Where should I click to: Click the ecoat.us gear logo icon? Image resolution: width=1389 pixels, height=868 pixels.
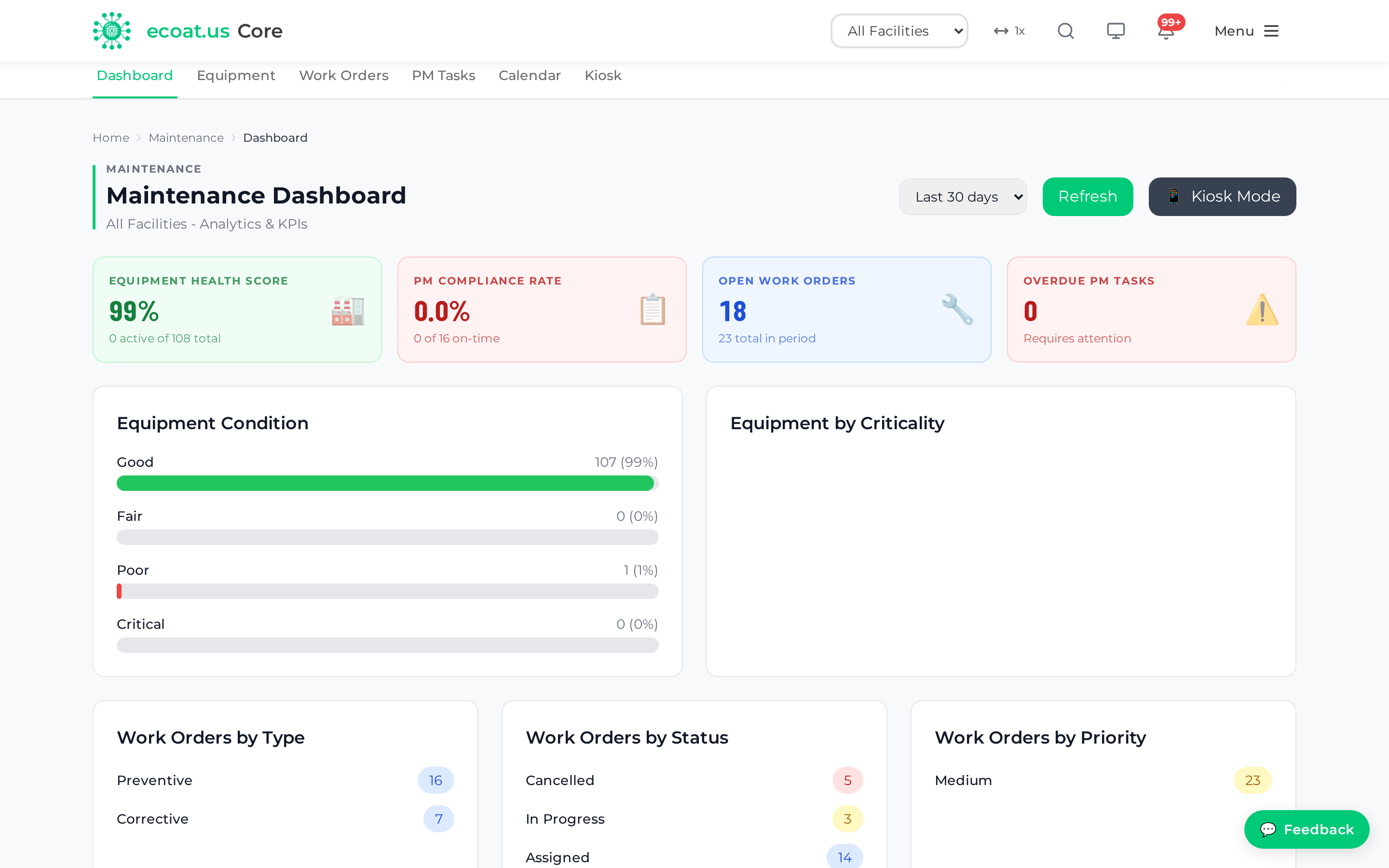(x=112, y=31)
